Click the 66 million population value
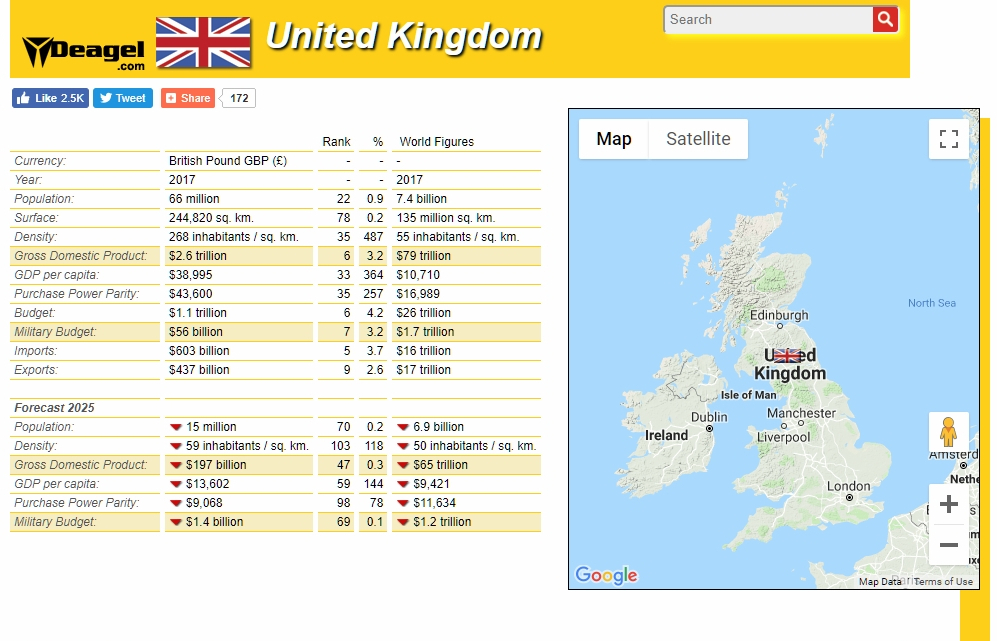Image resolution: width=997 pixels, height=641 pixels. 194,199
